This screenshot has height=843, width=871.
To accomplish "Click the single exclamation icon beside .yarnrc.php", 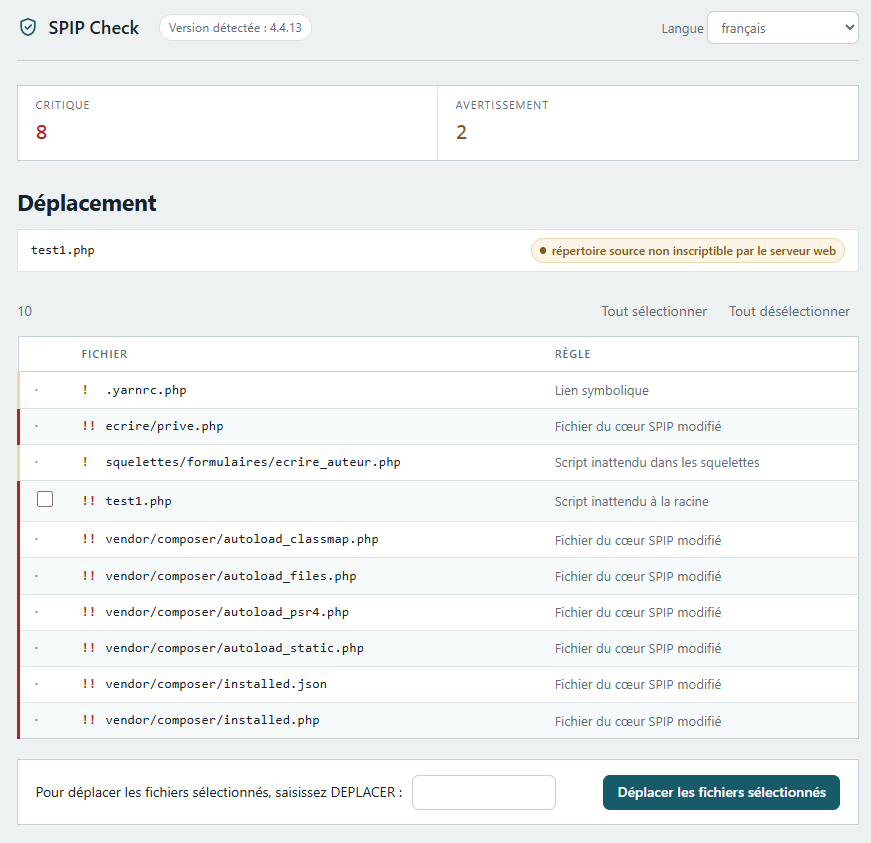I will [85, 390].
